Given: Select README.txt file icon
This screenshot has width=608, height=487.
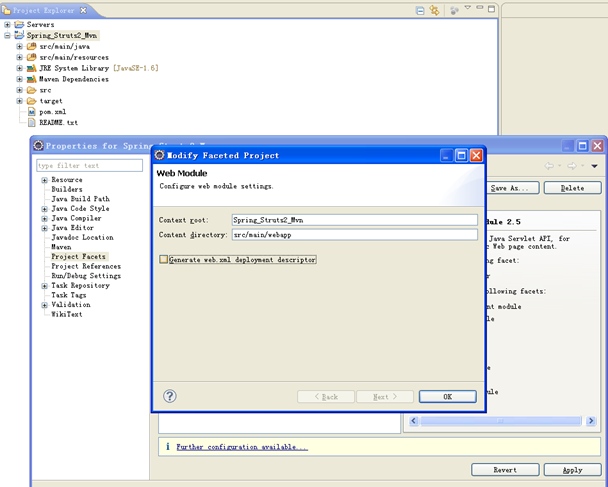Looking at the screenshot, I should click(32, 123).
